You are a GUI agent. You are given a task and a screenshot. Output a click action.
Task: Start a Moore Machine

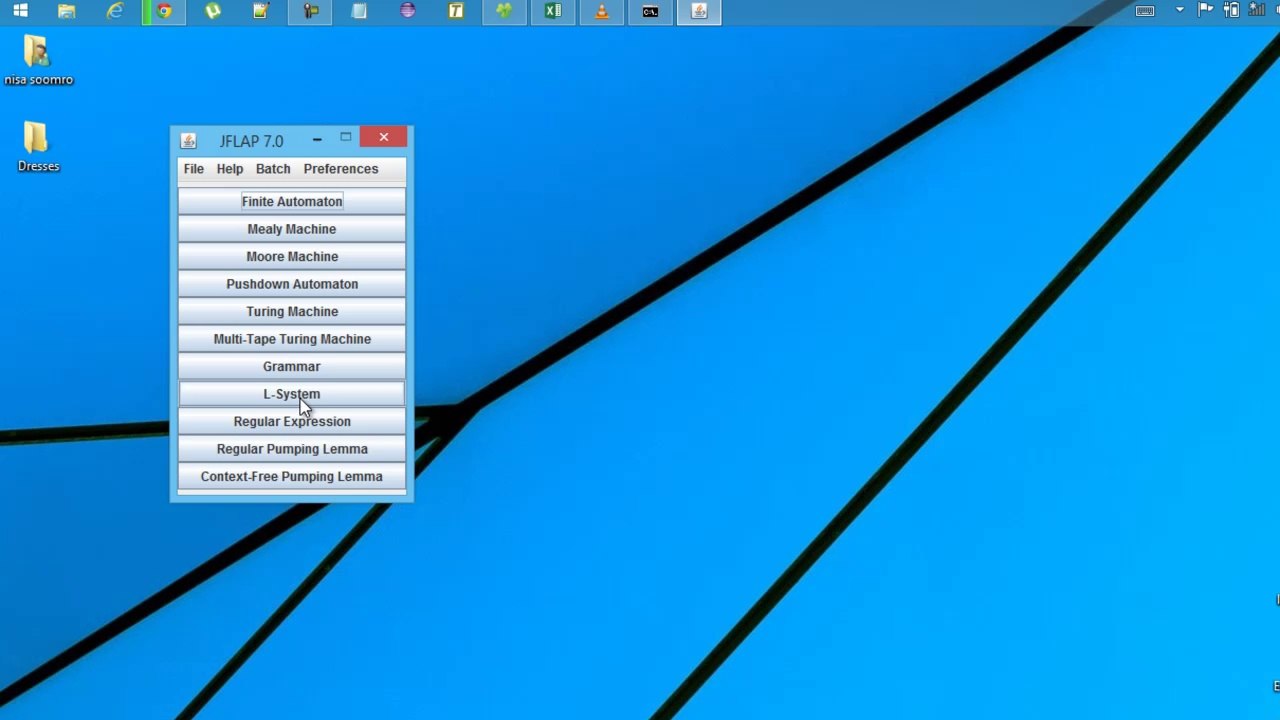pos(292,257)
